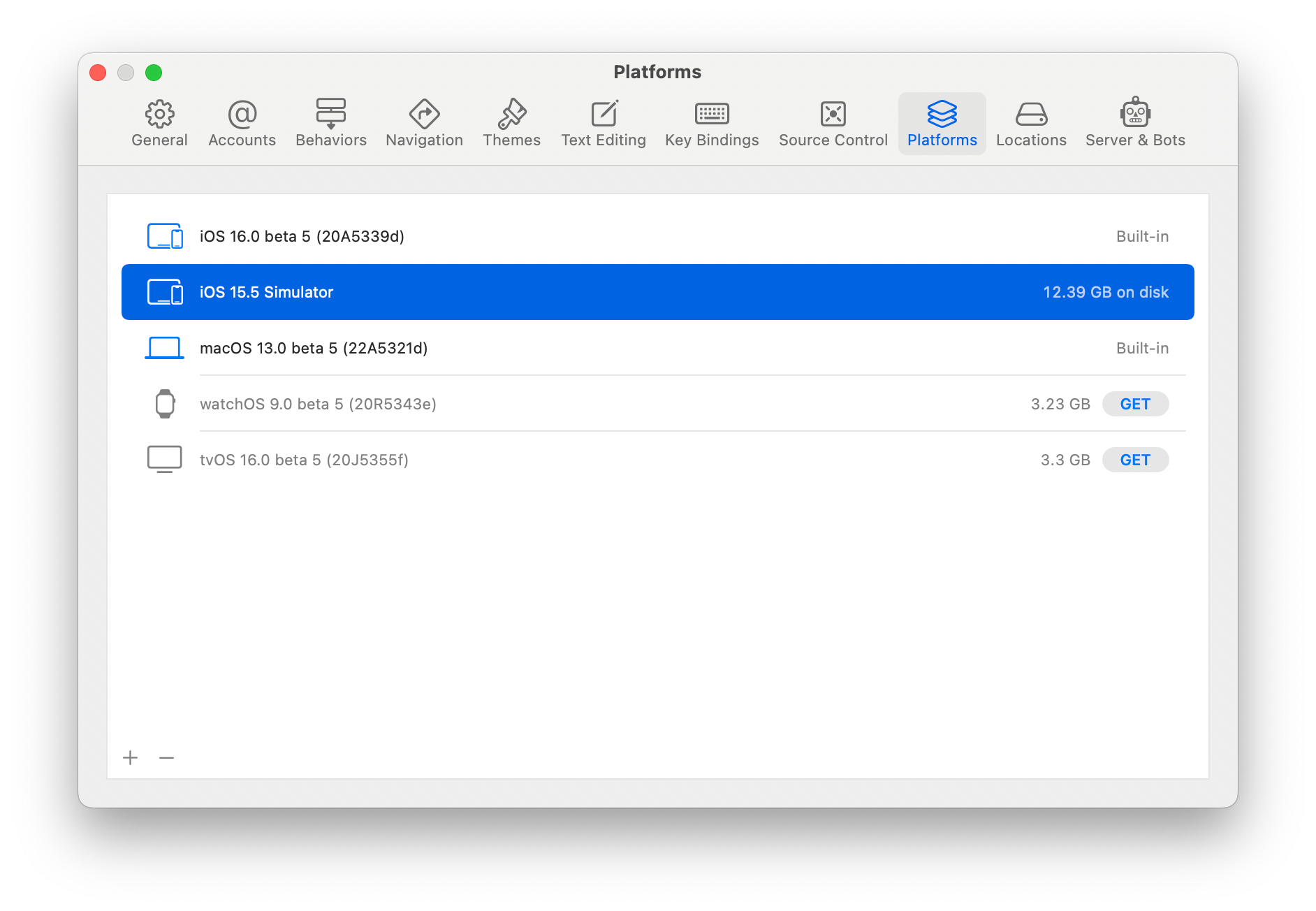Switch to the Key Bindings tab label
Screen dimensions: 1316x911
(x=712, y=140)
